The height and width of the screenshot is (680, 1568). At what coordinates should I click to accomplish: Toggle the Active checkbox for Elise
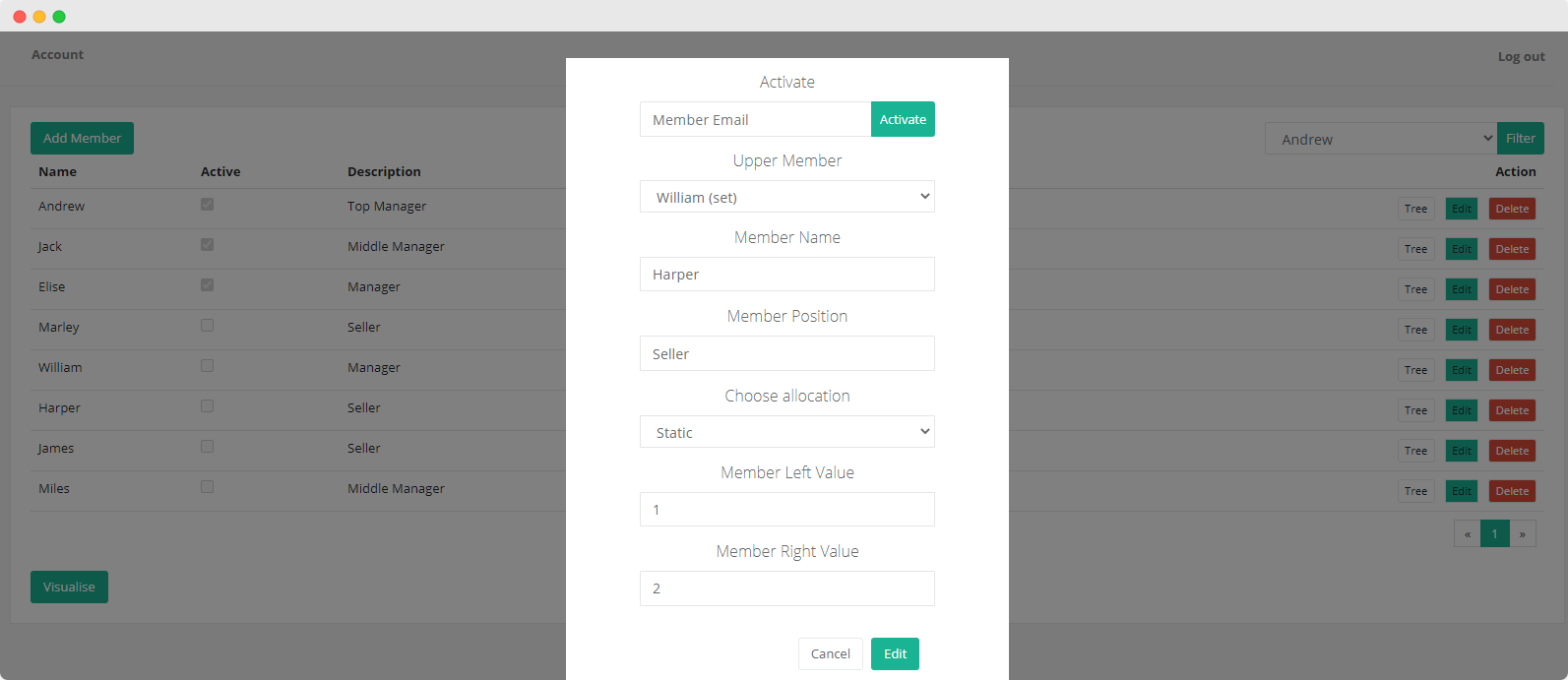click(207, 285)
